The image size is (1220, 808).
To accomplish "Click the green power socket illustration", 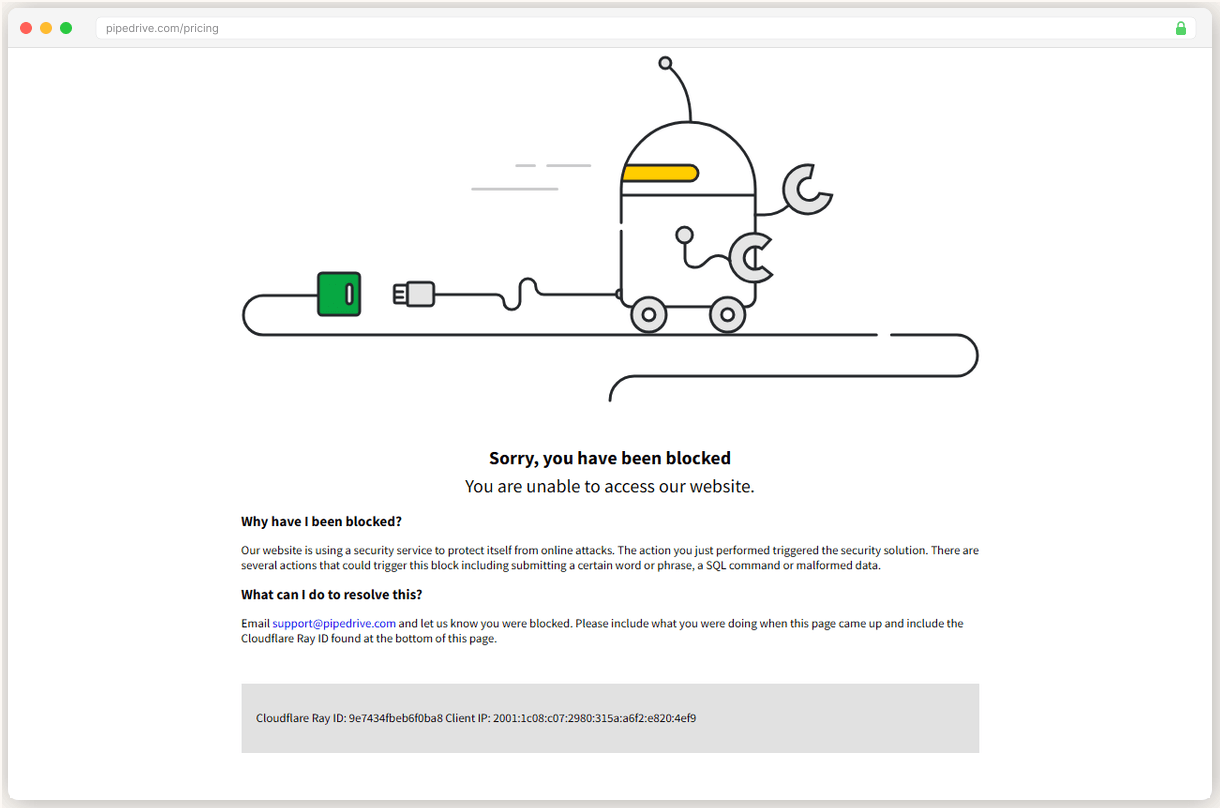I will click(x=339, y=294).
